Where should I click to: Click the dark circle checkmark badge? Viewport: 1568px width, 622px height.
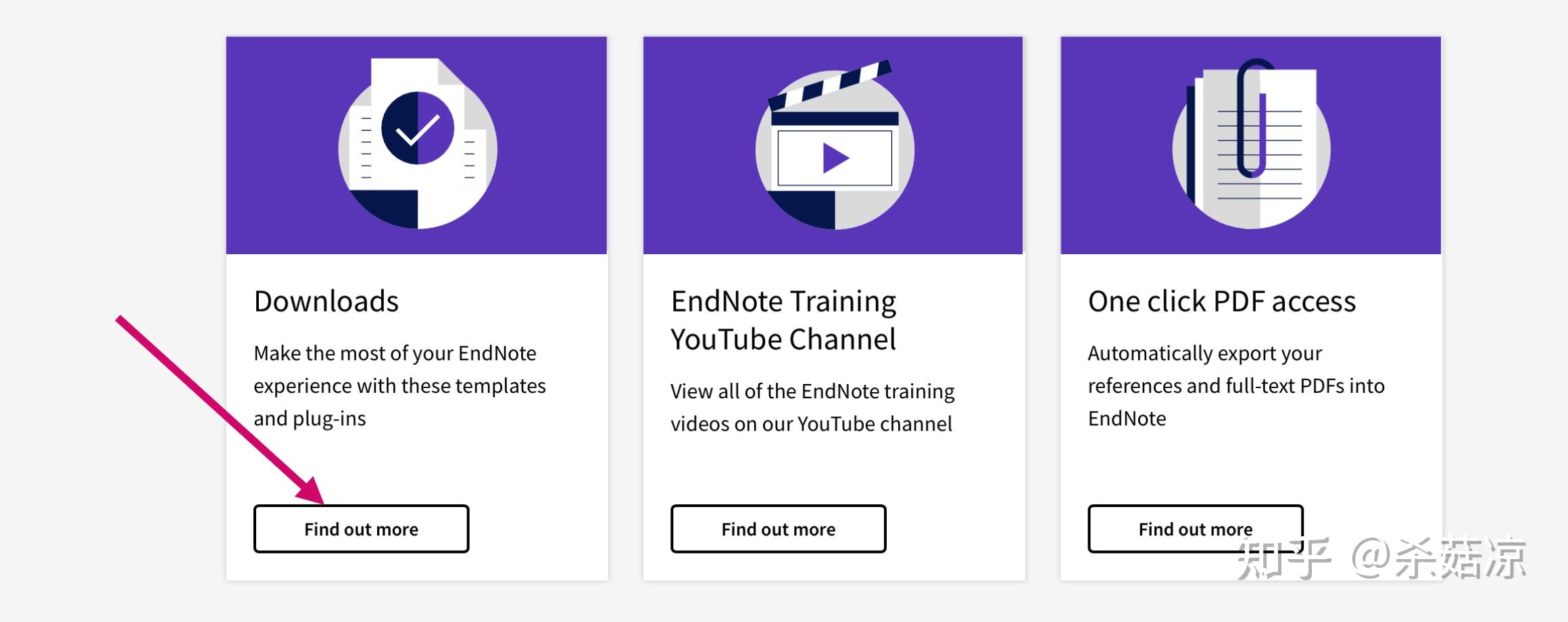coord(417,128)
